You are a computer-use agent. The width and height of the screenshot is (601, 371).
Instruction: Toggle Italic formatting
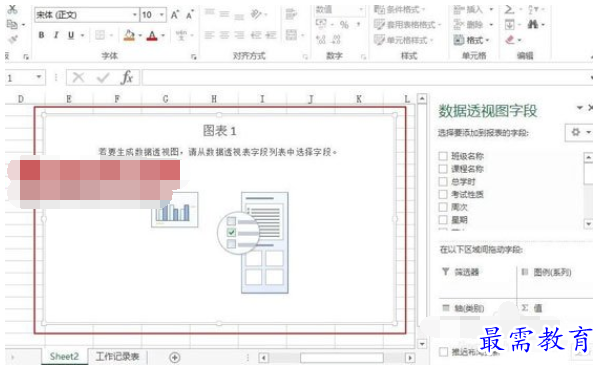pyautogui.click(x=56, y=35)
